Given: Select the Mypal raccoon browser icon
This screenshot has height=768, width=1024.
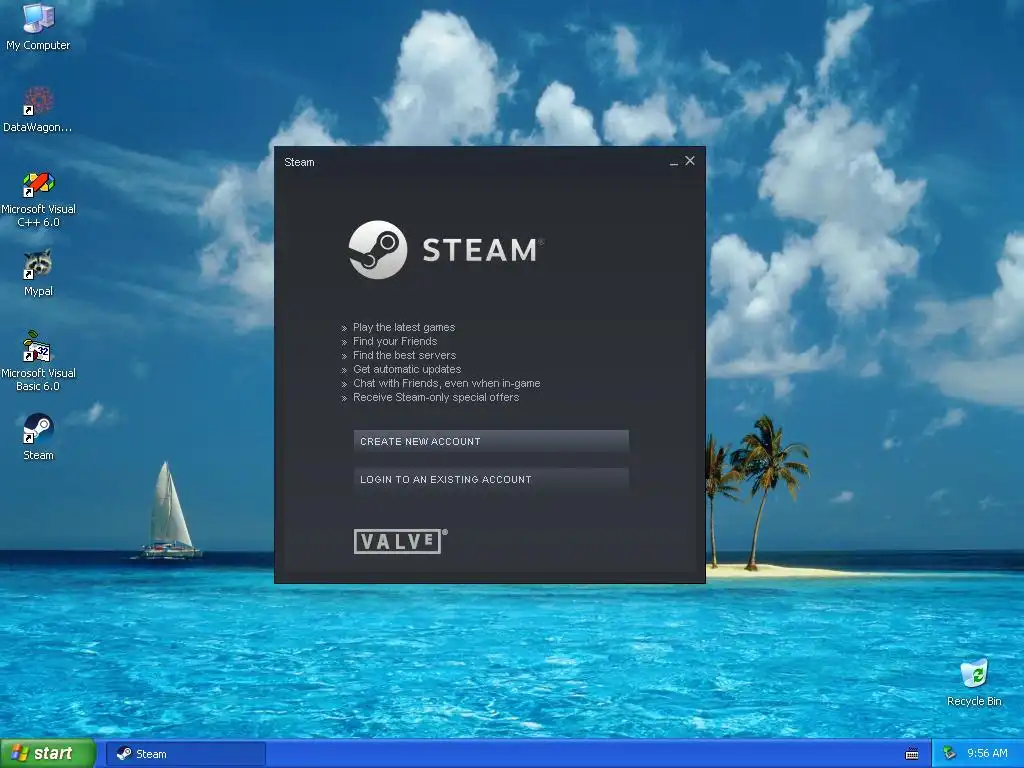Looking at the screenshot, I should click(x=38, y=273).
